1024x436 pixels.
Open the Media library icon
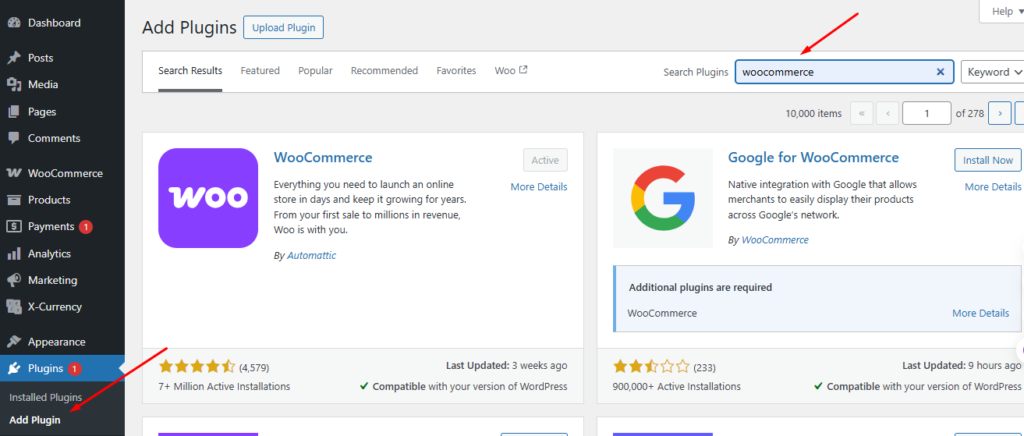(13, 85)
